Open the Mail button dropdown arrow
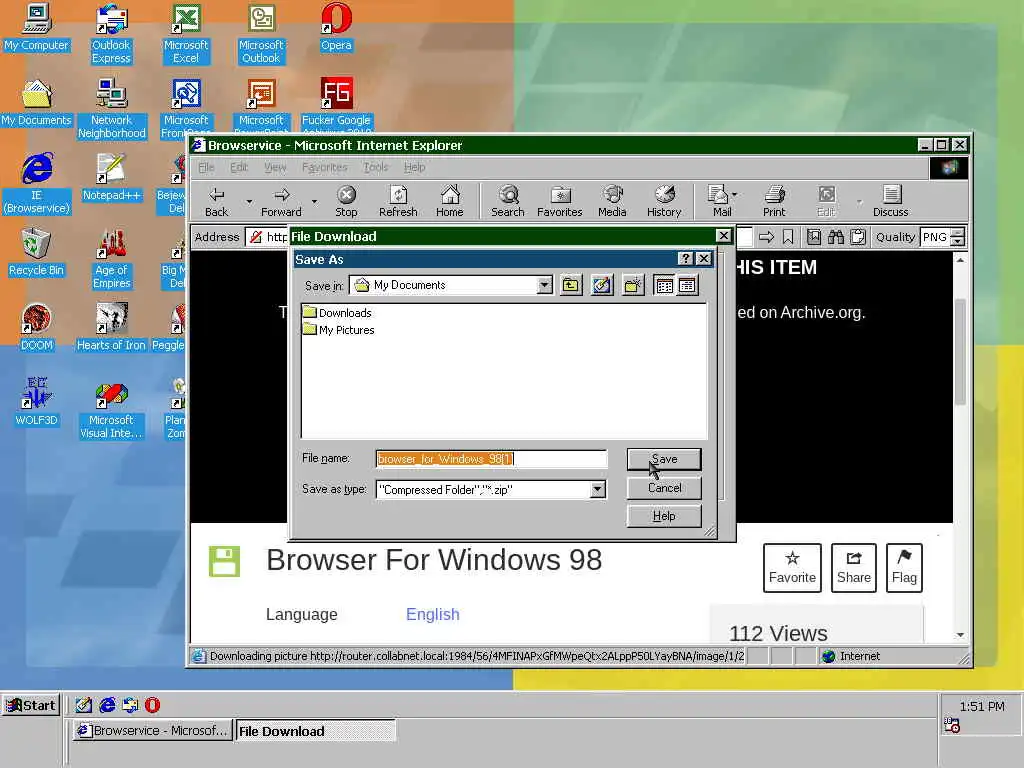The height and width of the screenshot is (768, 1024). 735,194
